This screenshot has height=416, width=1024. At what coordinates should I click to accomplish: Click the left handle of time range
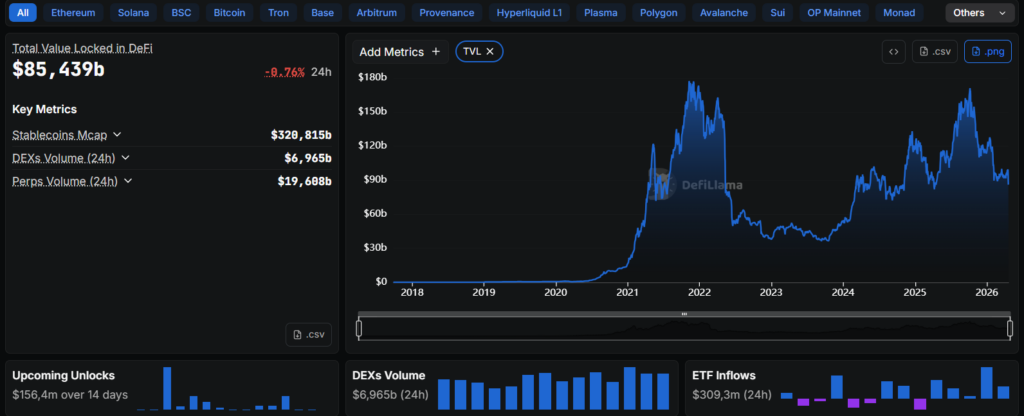359,327
